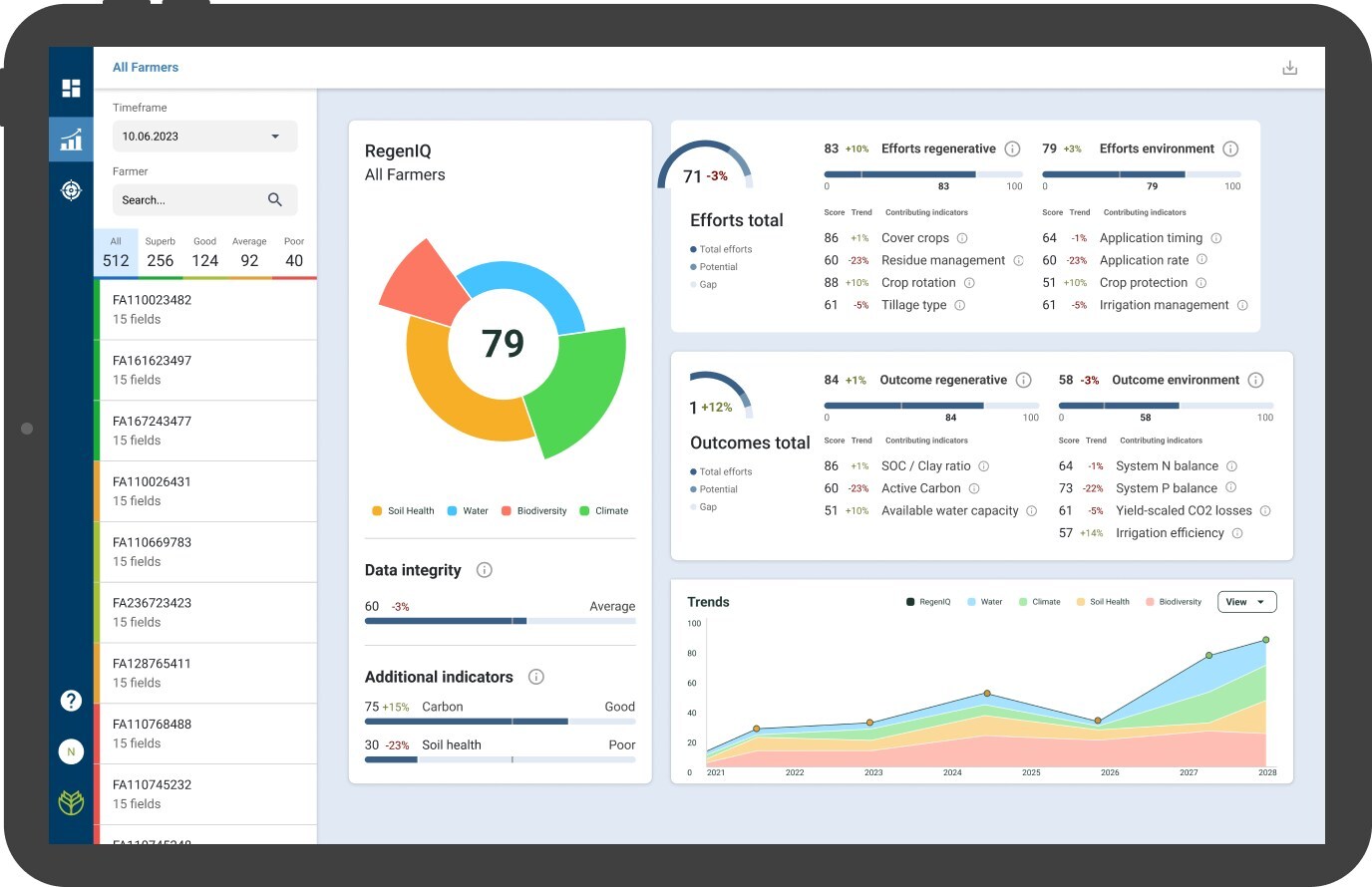Click the green Climate segment of donut chart
This screenshot has width=1372, height=887.
pos(578,389)
